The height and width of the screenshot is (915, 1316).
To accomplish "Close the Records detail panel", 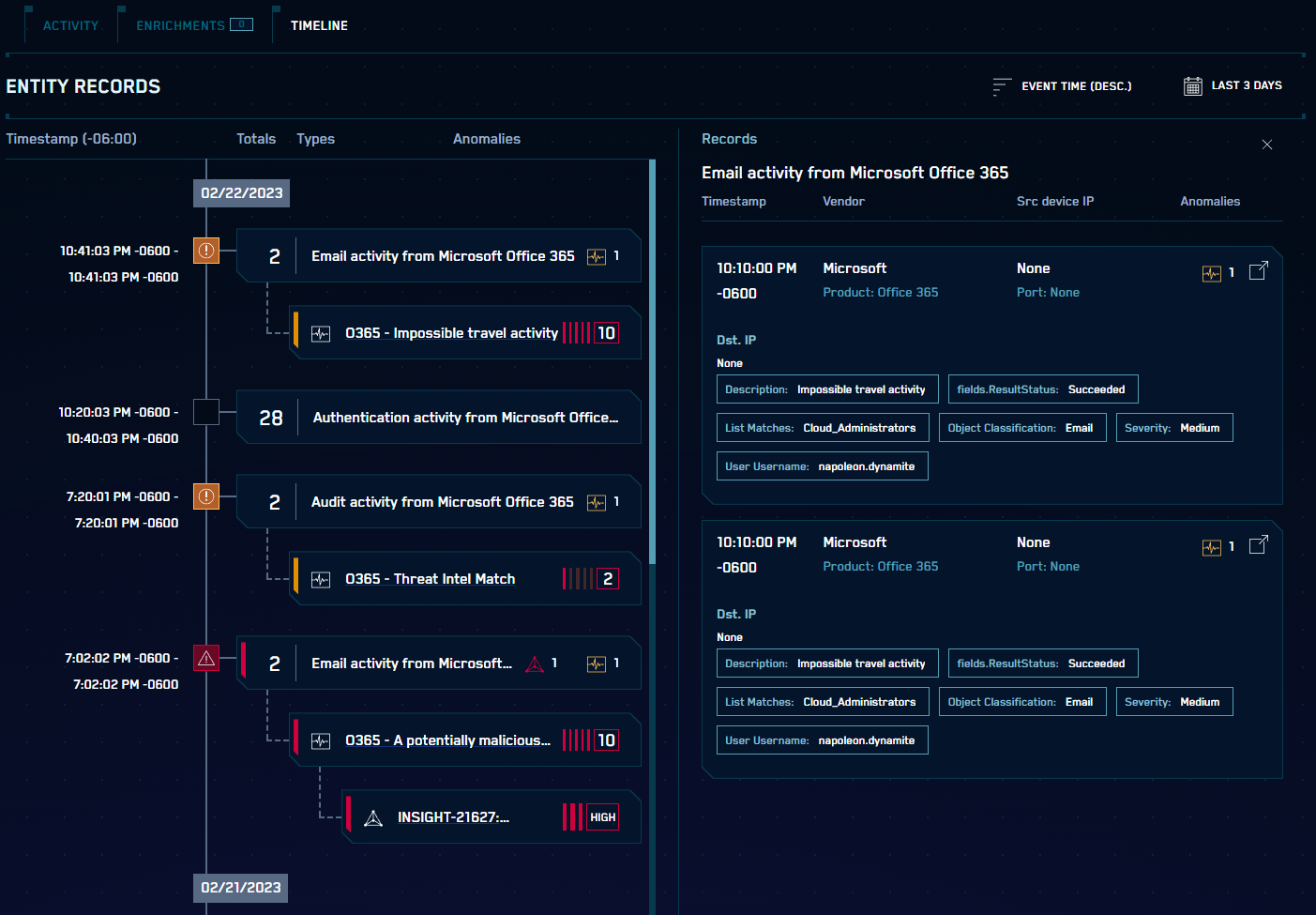I will tap(1267, 145).
